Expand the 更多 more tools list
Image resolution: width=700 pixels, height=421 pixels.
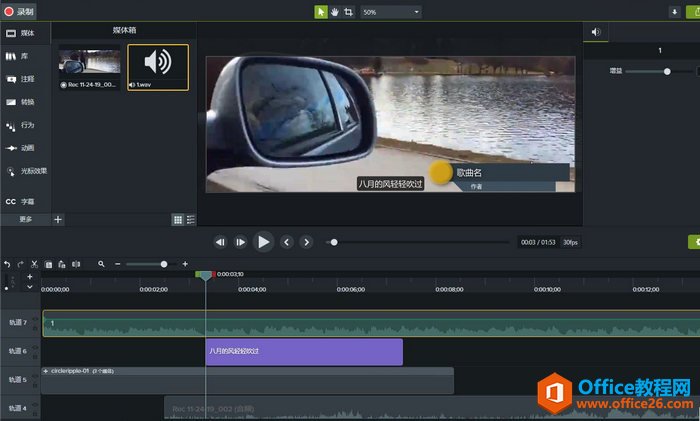coord(25,219)
